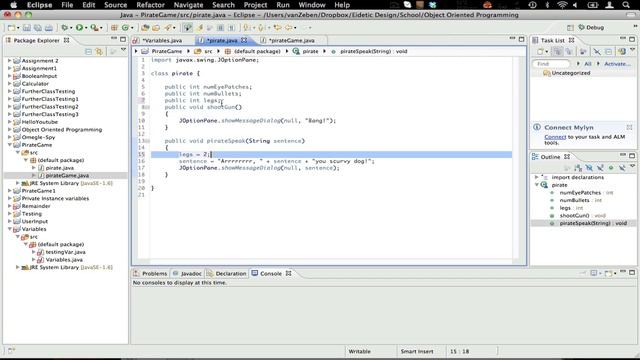Image resolution: width=640 pixels, height=360 pixels.
Task: Expand the Calculator project
Action: [x=10, y=84]
